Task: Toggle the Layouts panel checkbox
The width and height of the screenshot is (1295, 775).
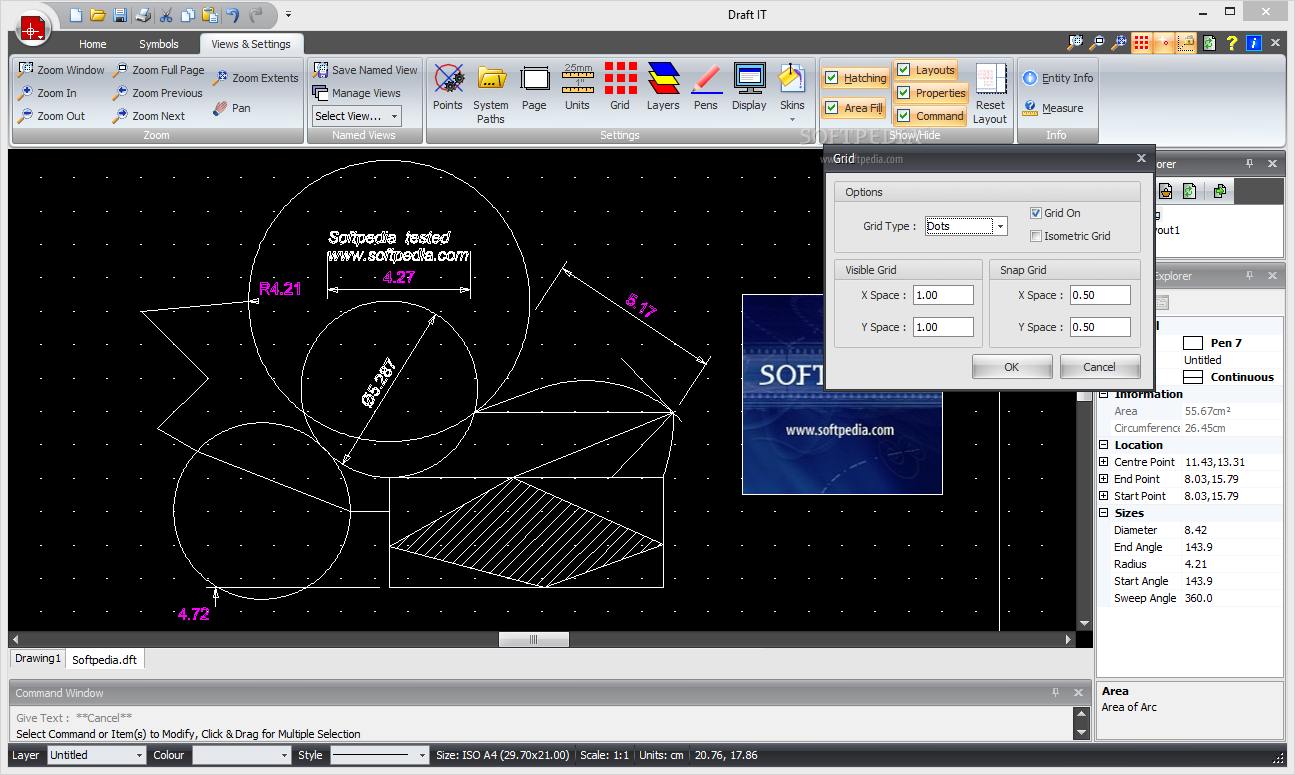Action: pos(904,70)
